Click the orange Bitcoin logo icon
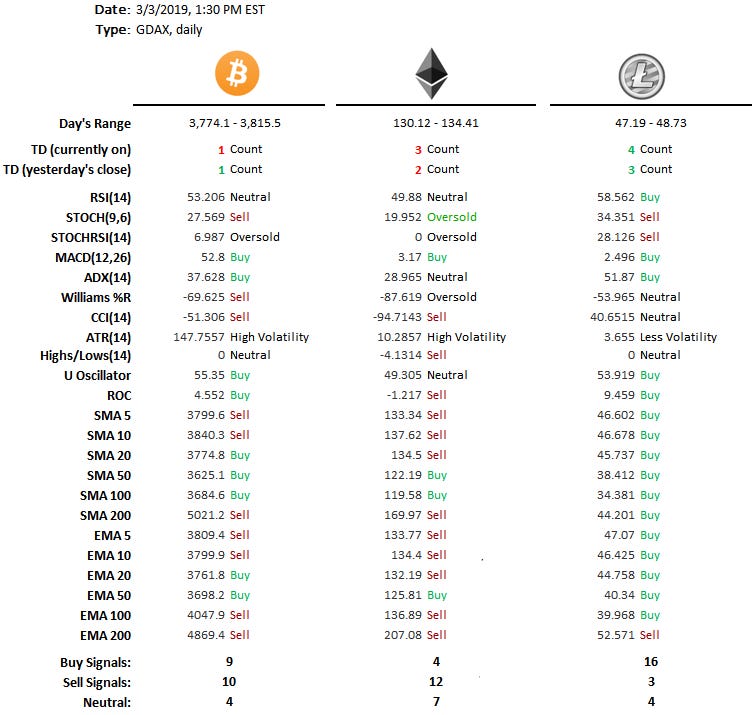Image resolution: width=753 pixels, height=715 pixels. coord(237,72)
